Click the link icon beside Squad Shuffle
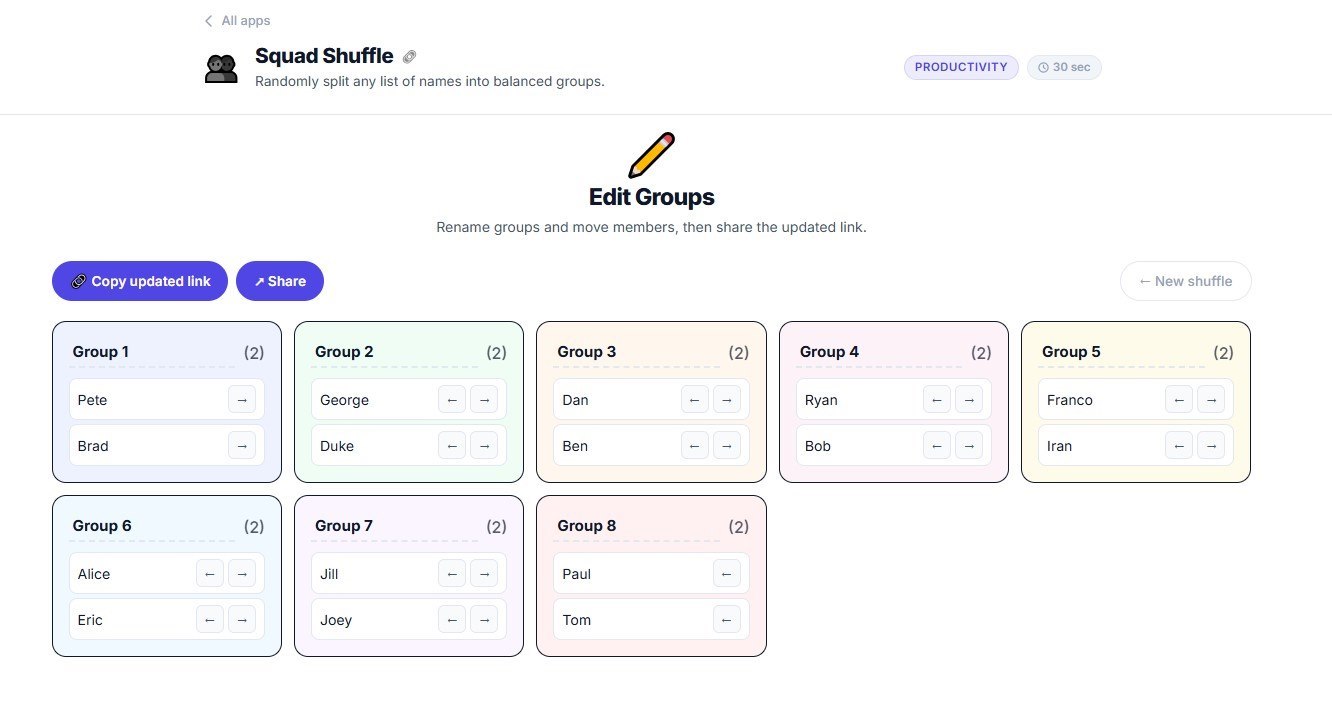This screenshot has width=1332, height=710. [409, 57]
